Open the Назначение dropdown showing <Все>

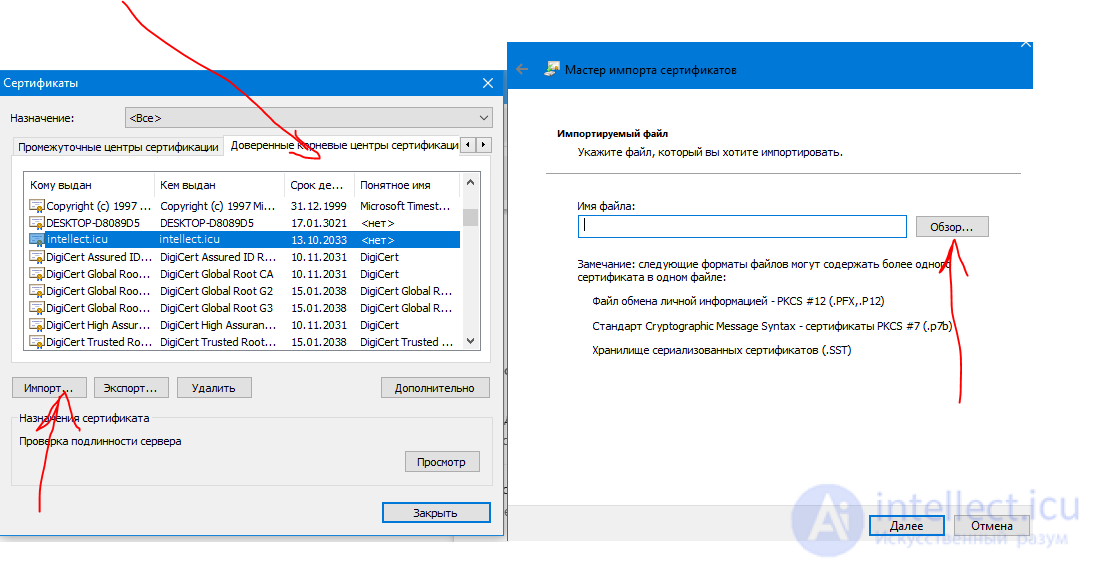pos(309,118)
